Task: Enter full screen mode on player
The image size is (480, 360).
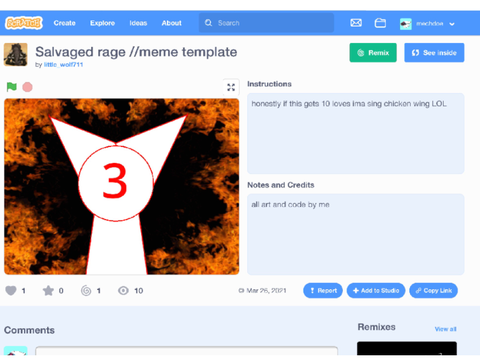Action: [231, 87]
